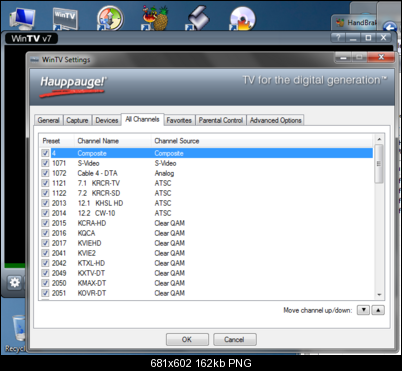Click the scroll up arrow of channel list

pyautogui.click(x=379, y=139)
